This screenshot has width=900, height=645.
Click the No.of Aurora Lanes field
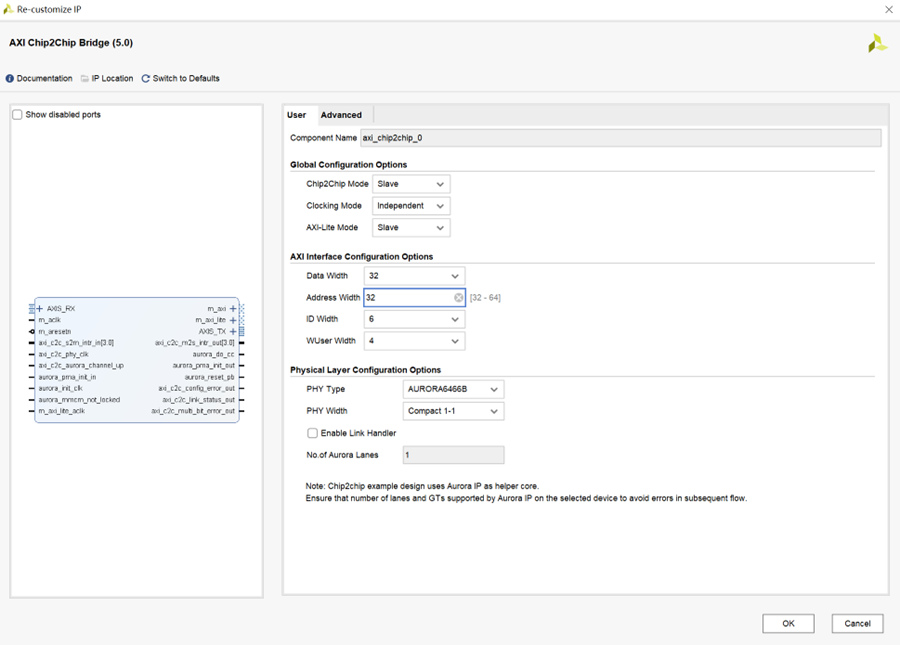453,455
